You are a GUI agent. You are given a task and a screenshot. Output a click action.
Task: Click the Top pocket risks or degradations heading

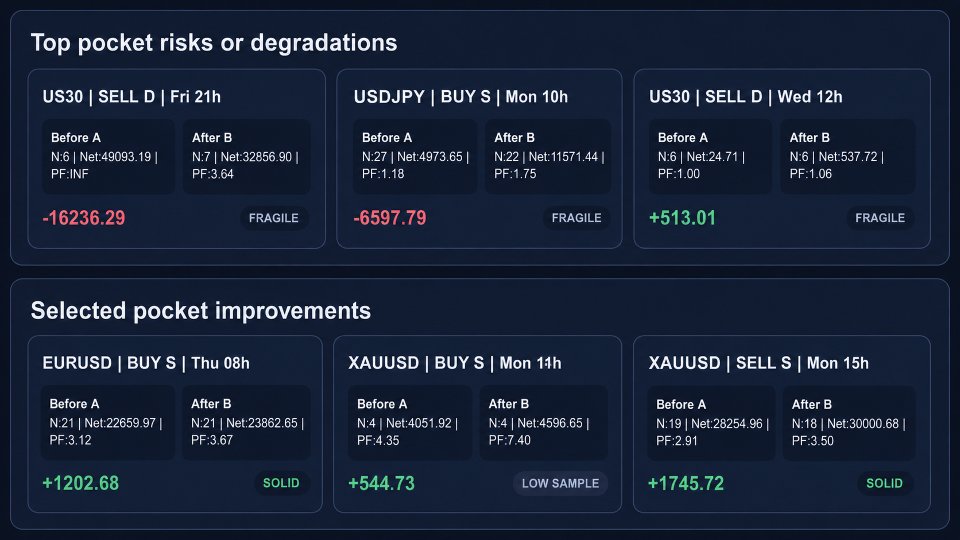(x=214, y=43)
